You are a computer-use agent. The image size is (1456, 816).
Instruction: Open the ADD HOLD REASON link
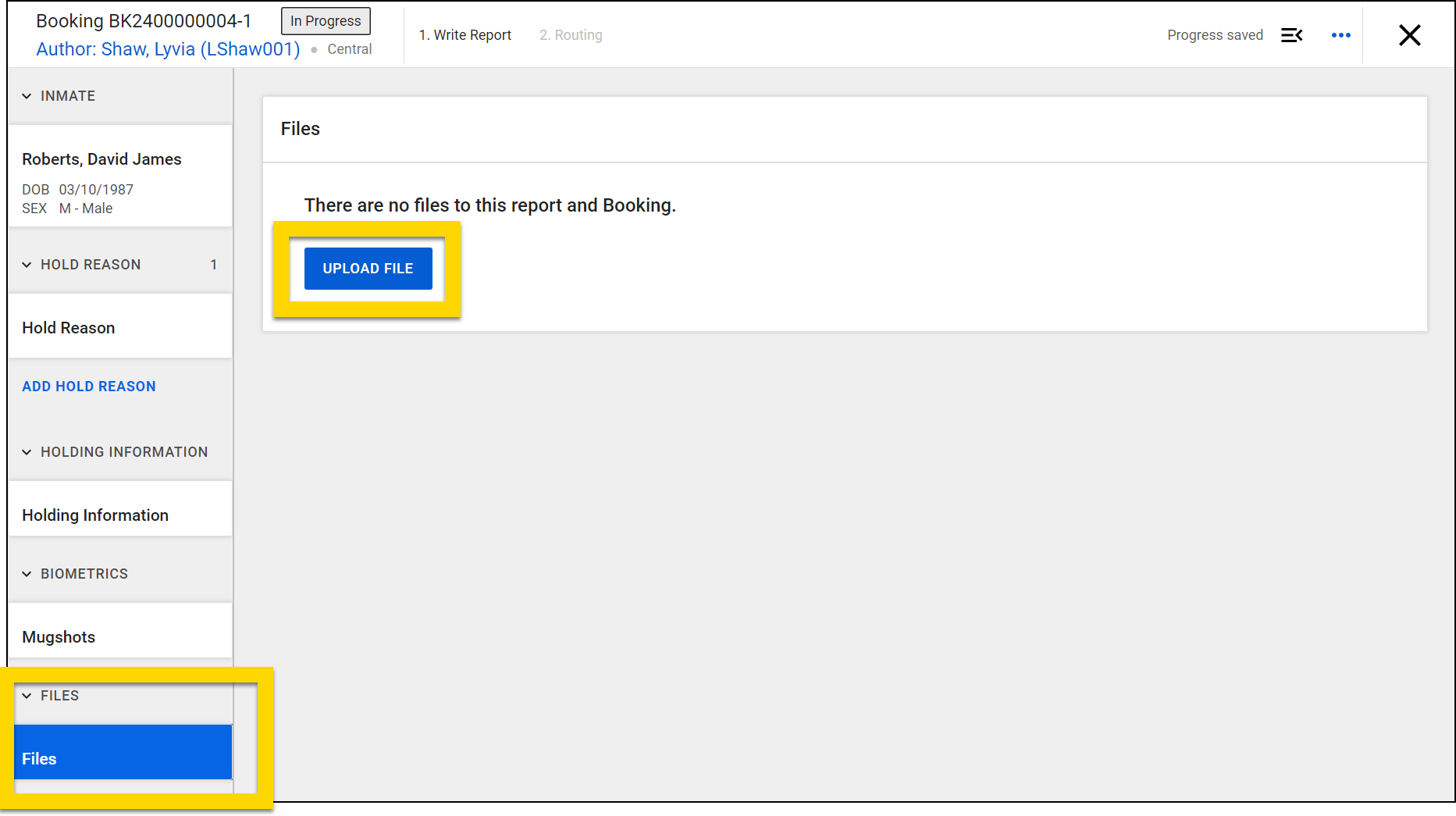tap(88, 386)
